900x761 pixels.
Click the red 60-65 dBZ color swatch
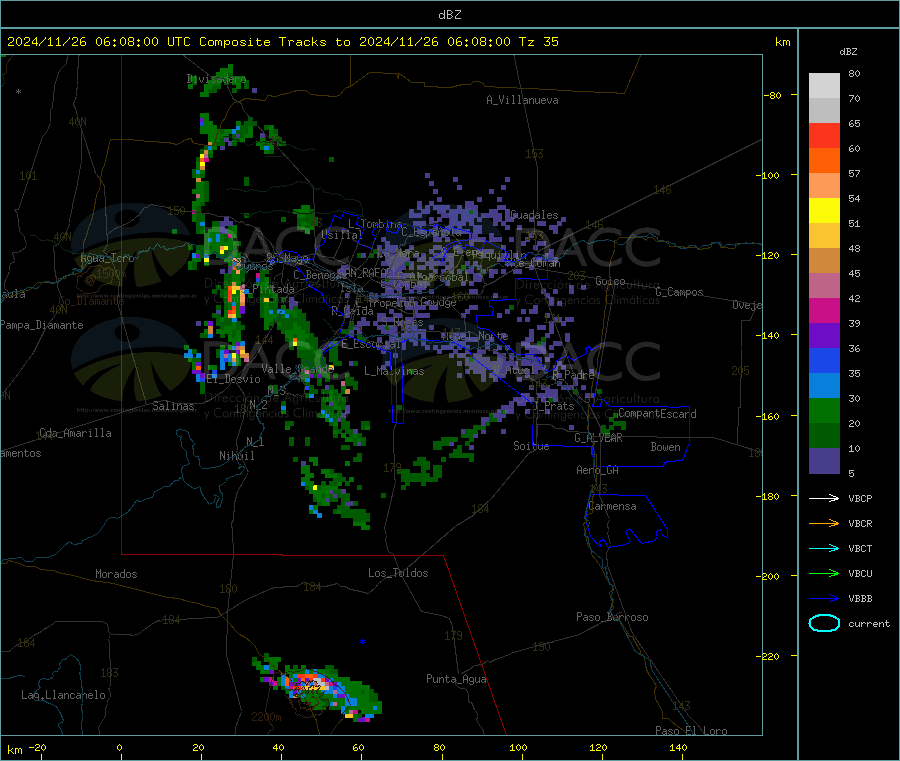pos(824,135)
